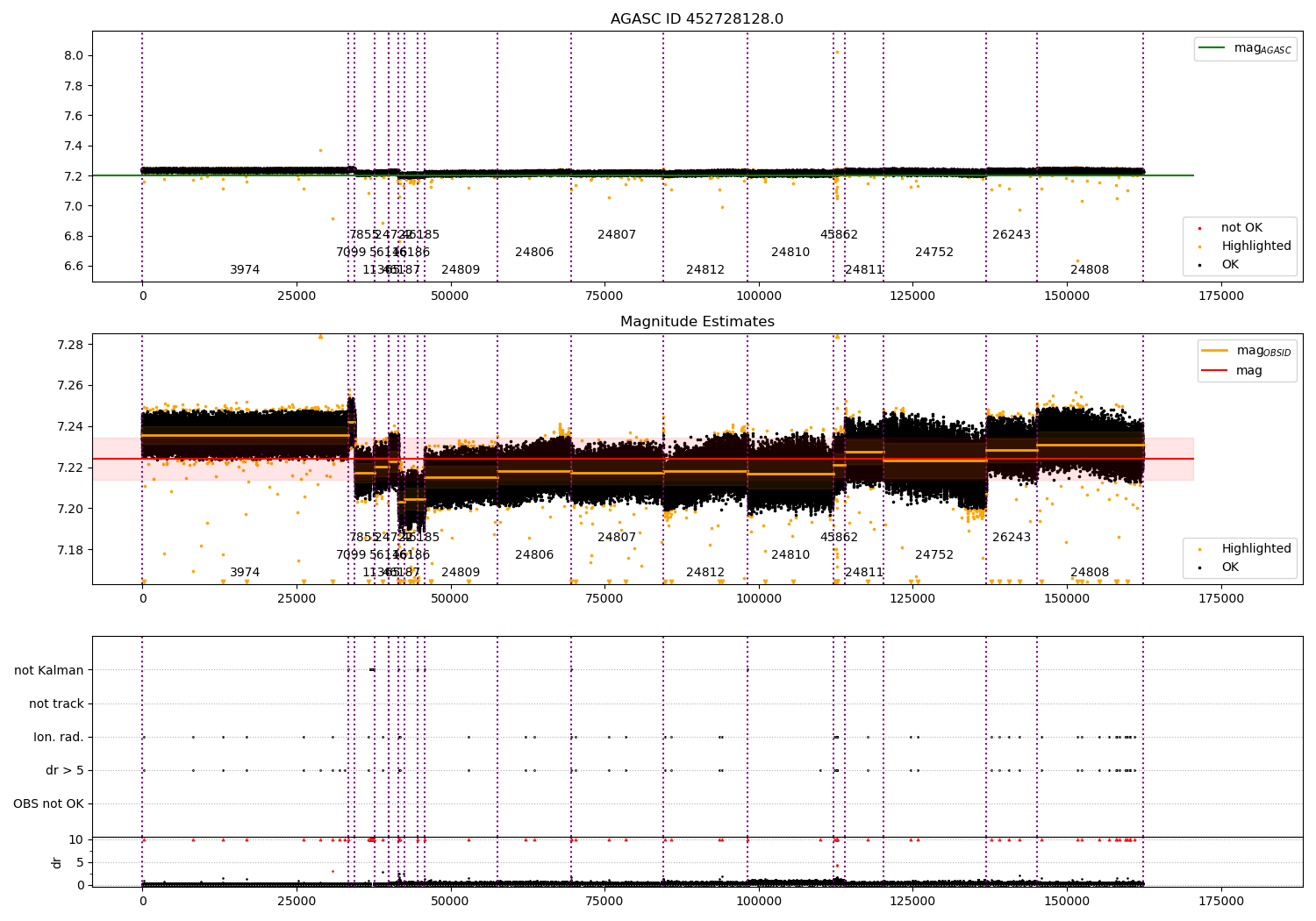Click the green line swatch in top legend
1316x921 pixels.
(1212, 48)
